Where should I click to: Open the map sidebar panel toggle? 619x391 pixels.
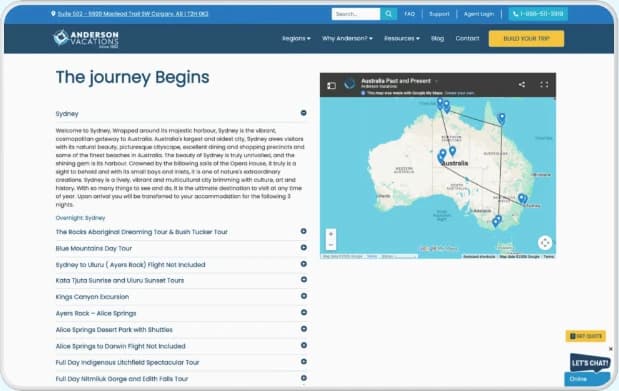332,85
